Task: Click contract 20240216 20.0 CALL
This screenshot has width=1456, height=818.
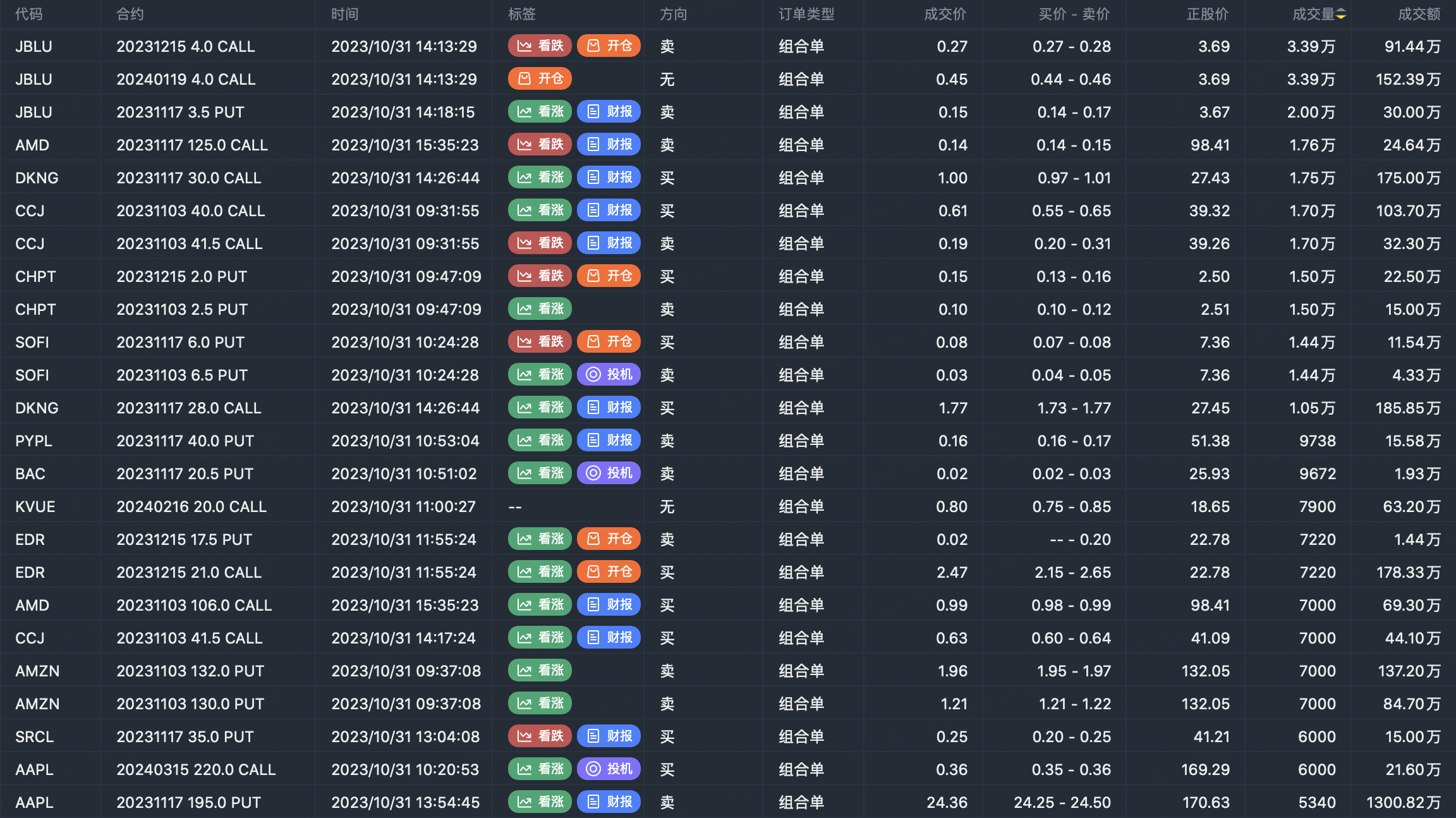Action: click(191, 506)
